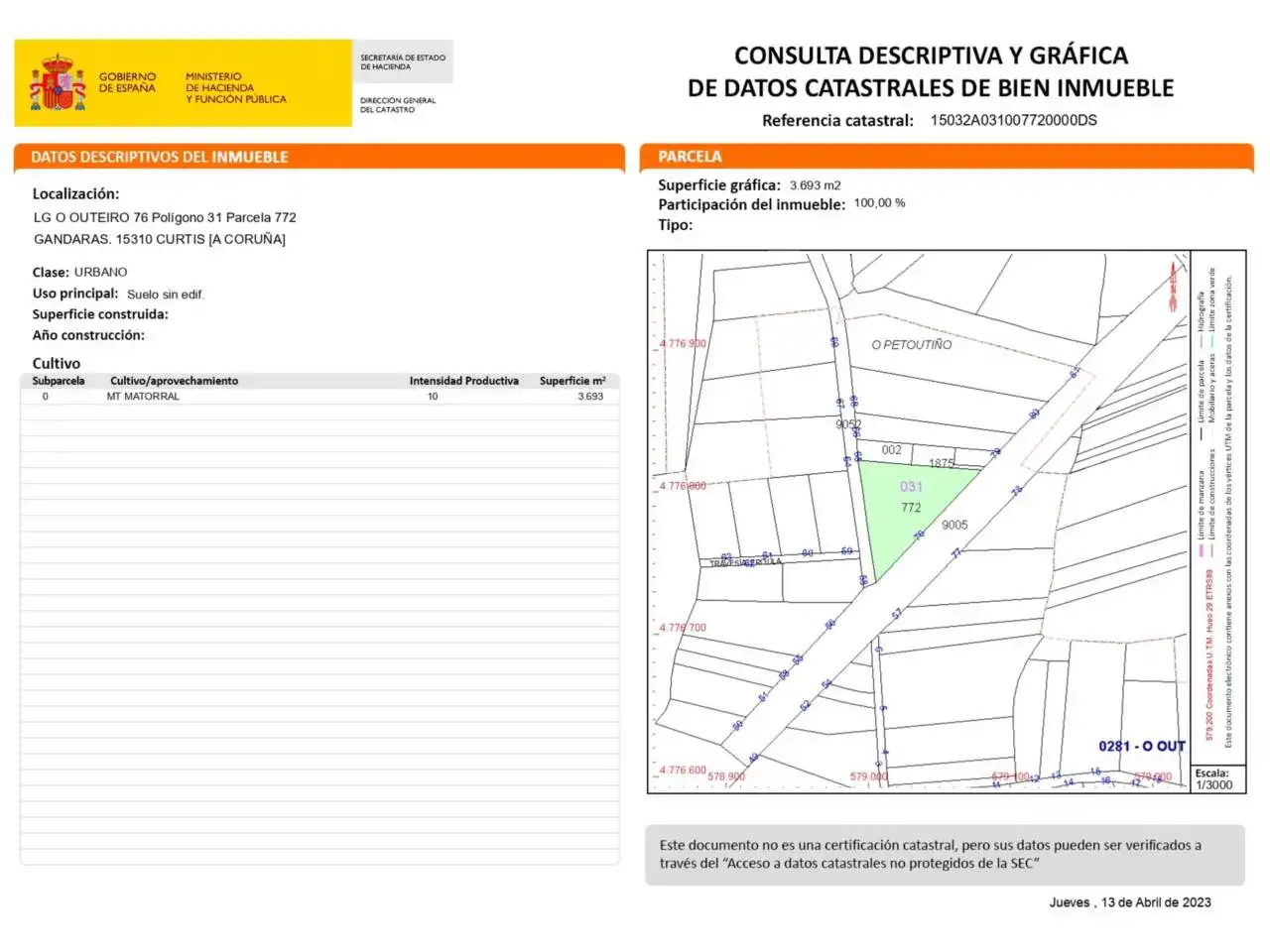Click subparcela value '0' in the Cultivo table
The width and height of the screenshot is (1270, 952).
(x=45, y=397)
